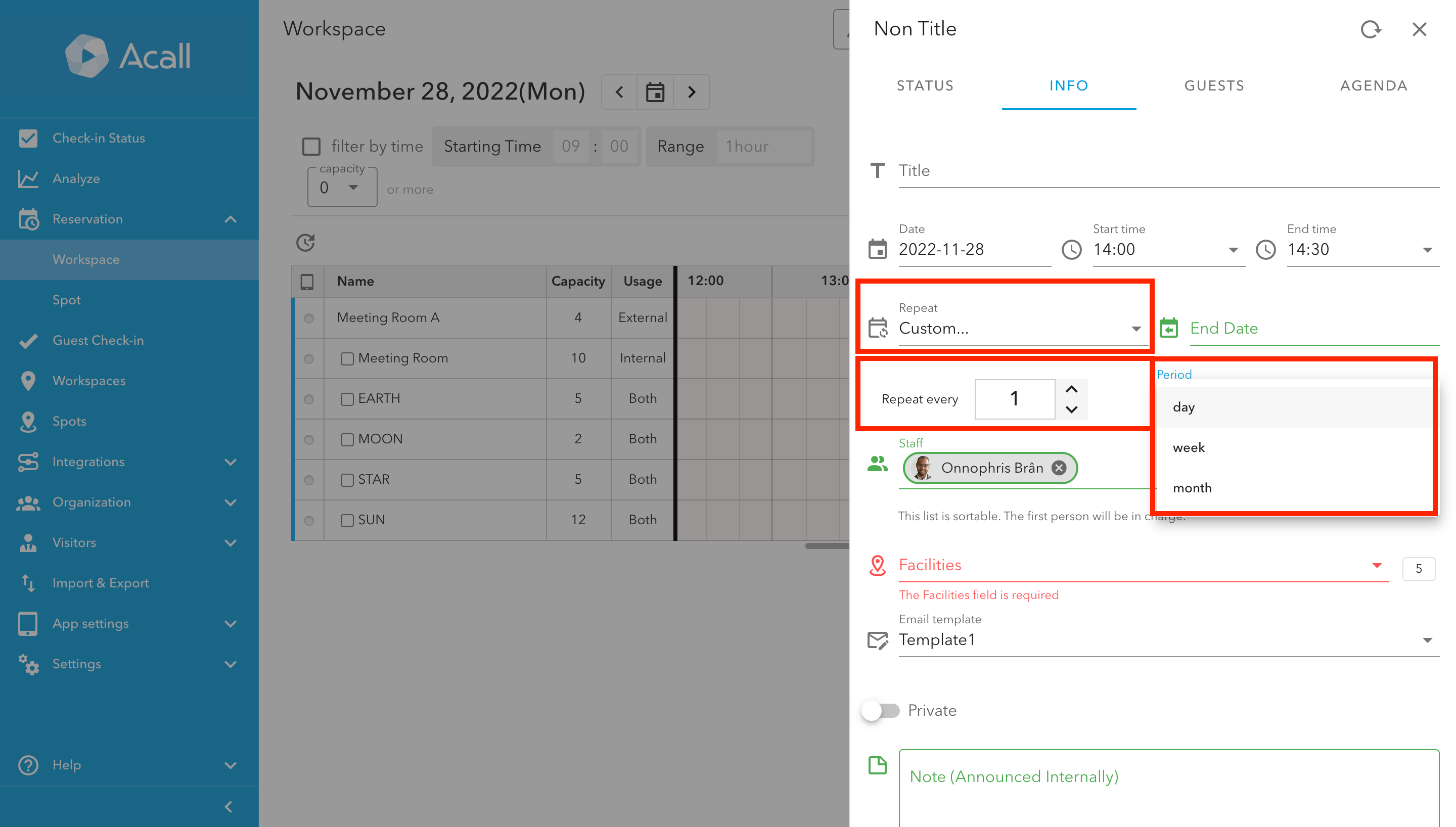
Task: Select month in the Period list
Action: point(1192,487)
